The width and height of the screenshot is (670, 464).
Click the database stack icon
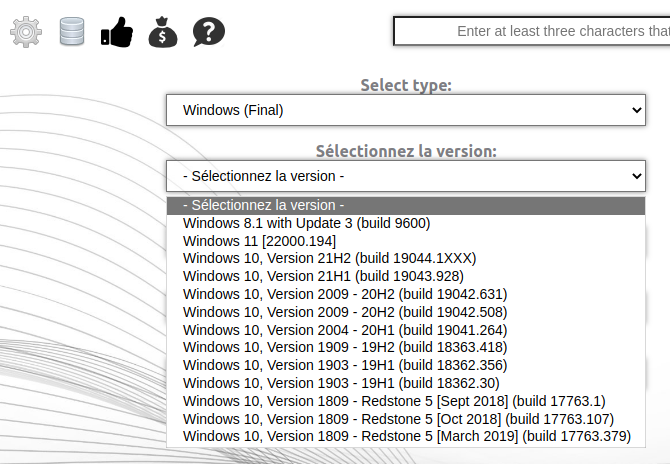(72, 32)
